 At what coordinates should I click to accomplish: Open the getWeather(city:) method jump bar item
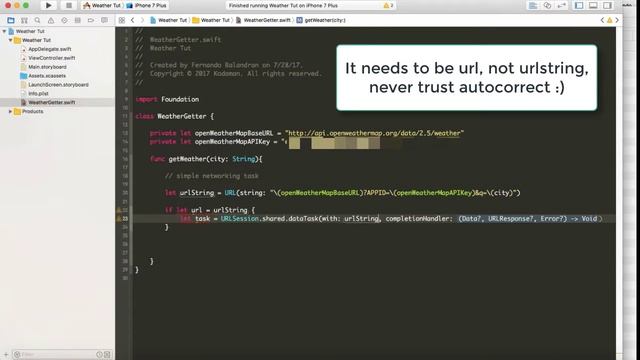point(321,20)
